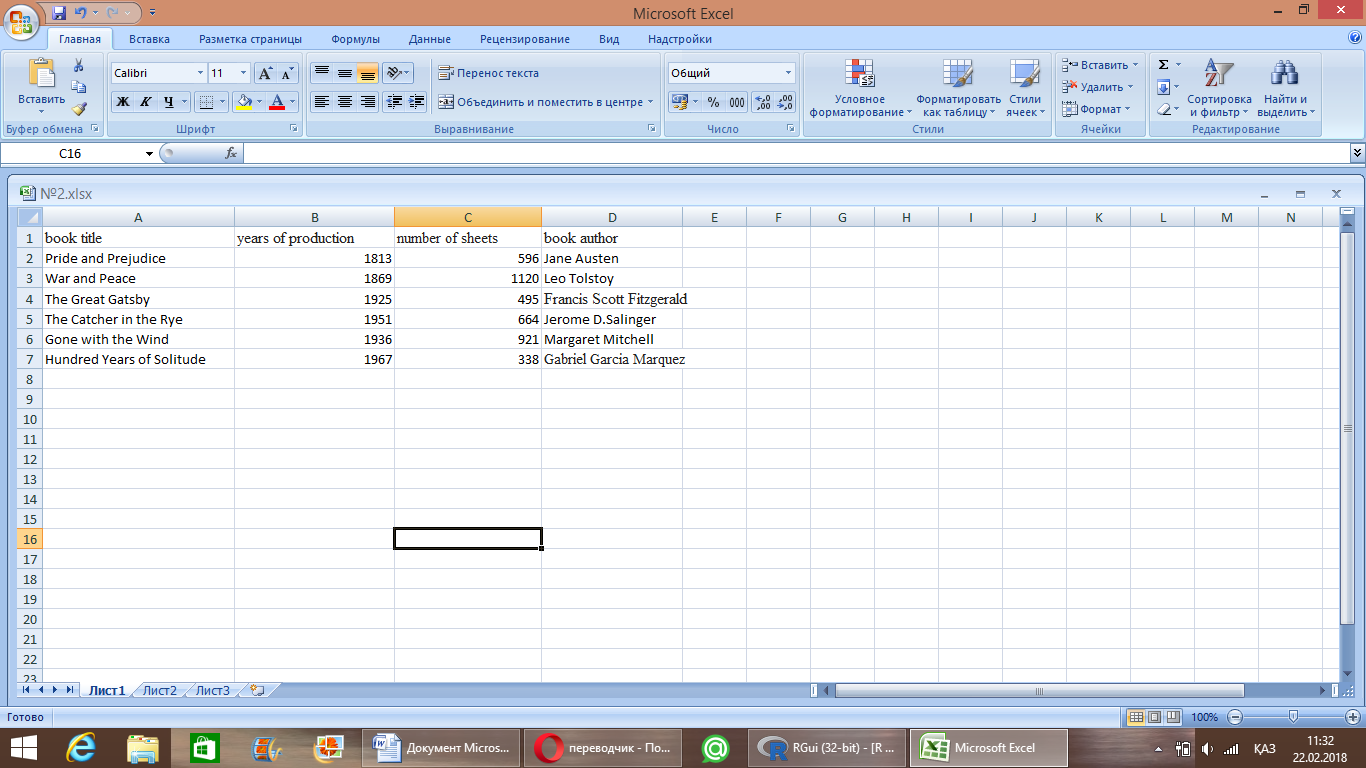Open the text orientation tool

coord(397,73)
